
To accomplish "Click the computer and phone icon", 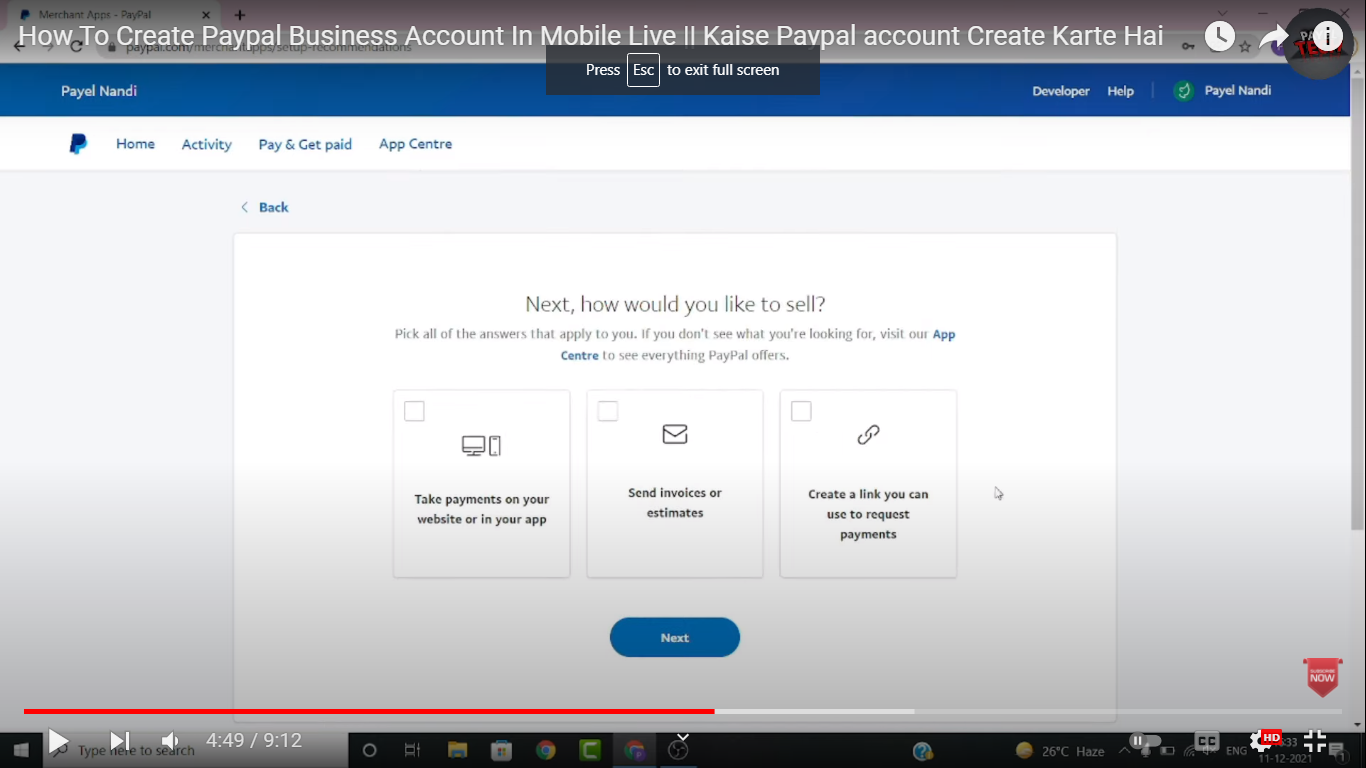I will (x=481, y=446).
